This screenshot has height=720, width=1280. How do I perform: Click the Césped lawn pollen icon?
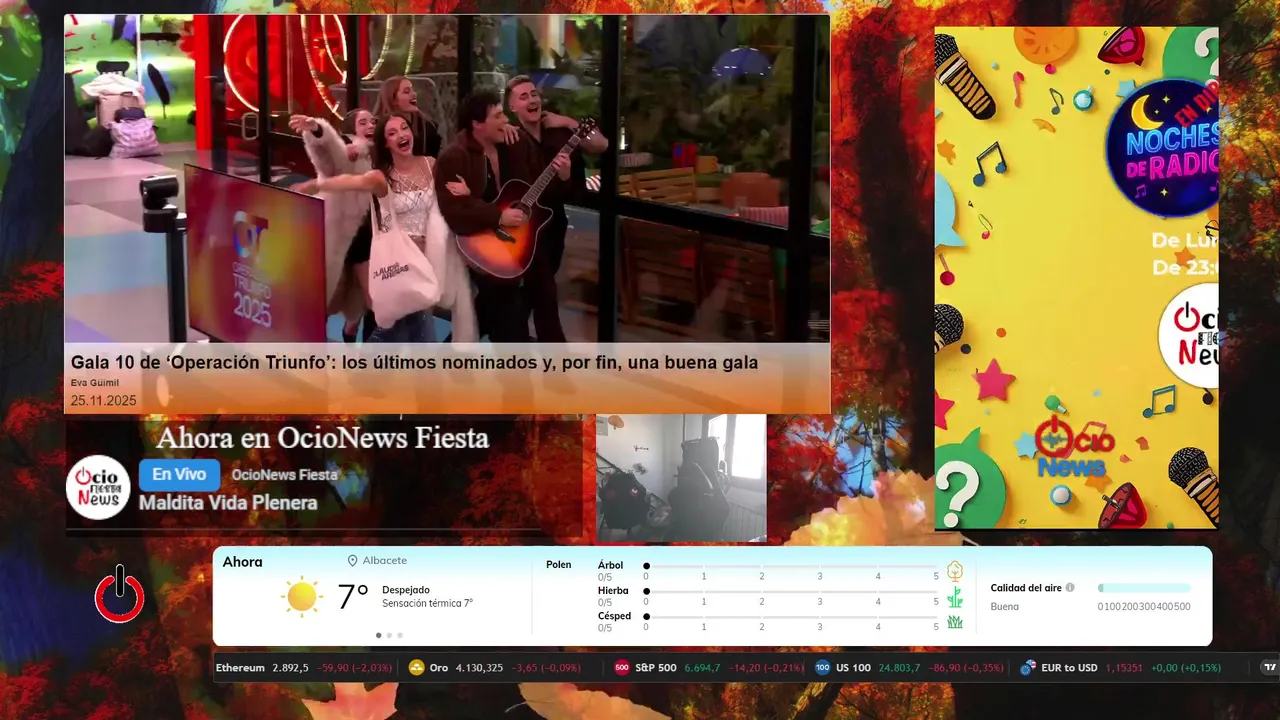[x=955, y=622]
